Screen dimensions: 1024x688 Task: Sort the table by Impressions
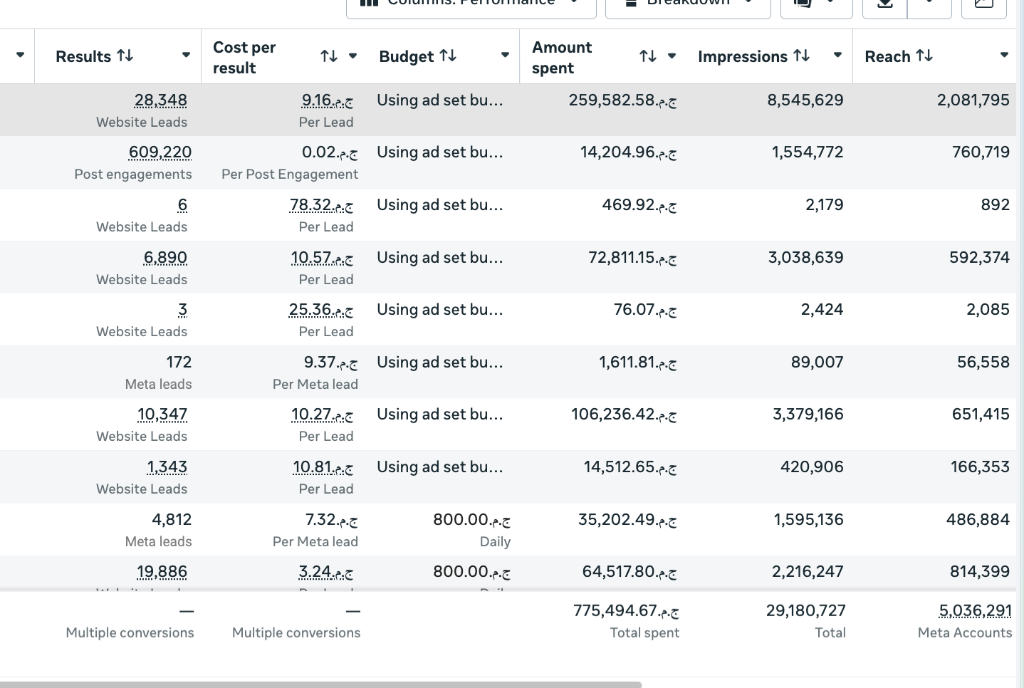point(801,56)
